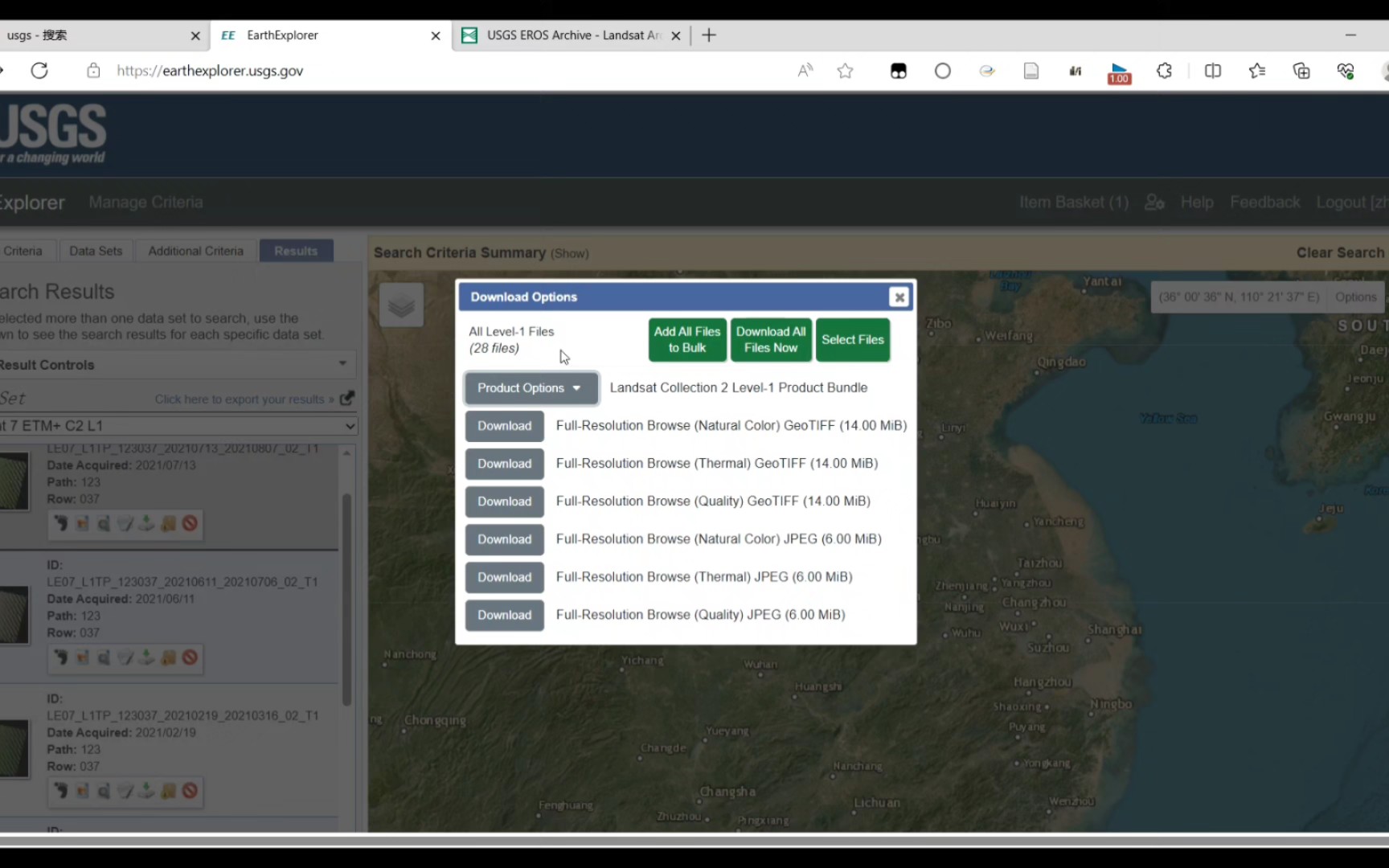Open the Help link

tap(1197, 203)
